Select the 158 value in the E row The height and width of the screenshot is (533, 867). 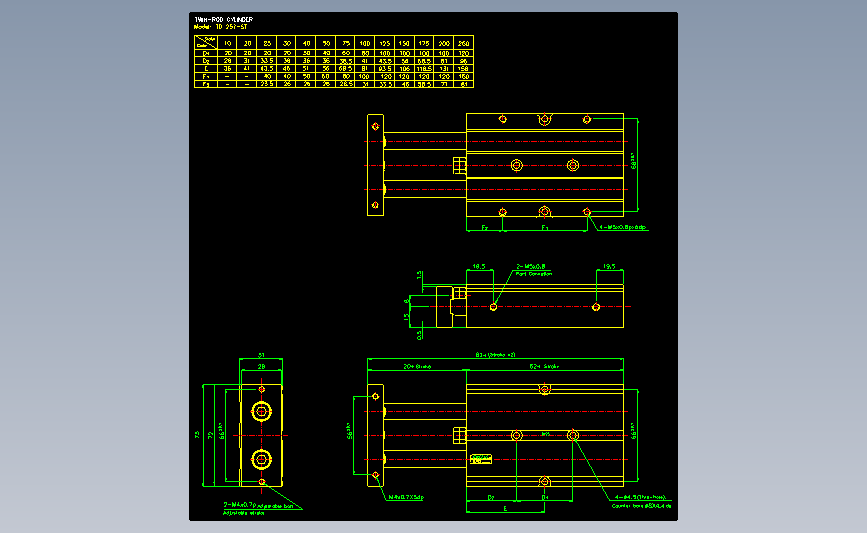click(463, 69)
